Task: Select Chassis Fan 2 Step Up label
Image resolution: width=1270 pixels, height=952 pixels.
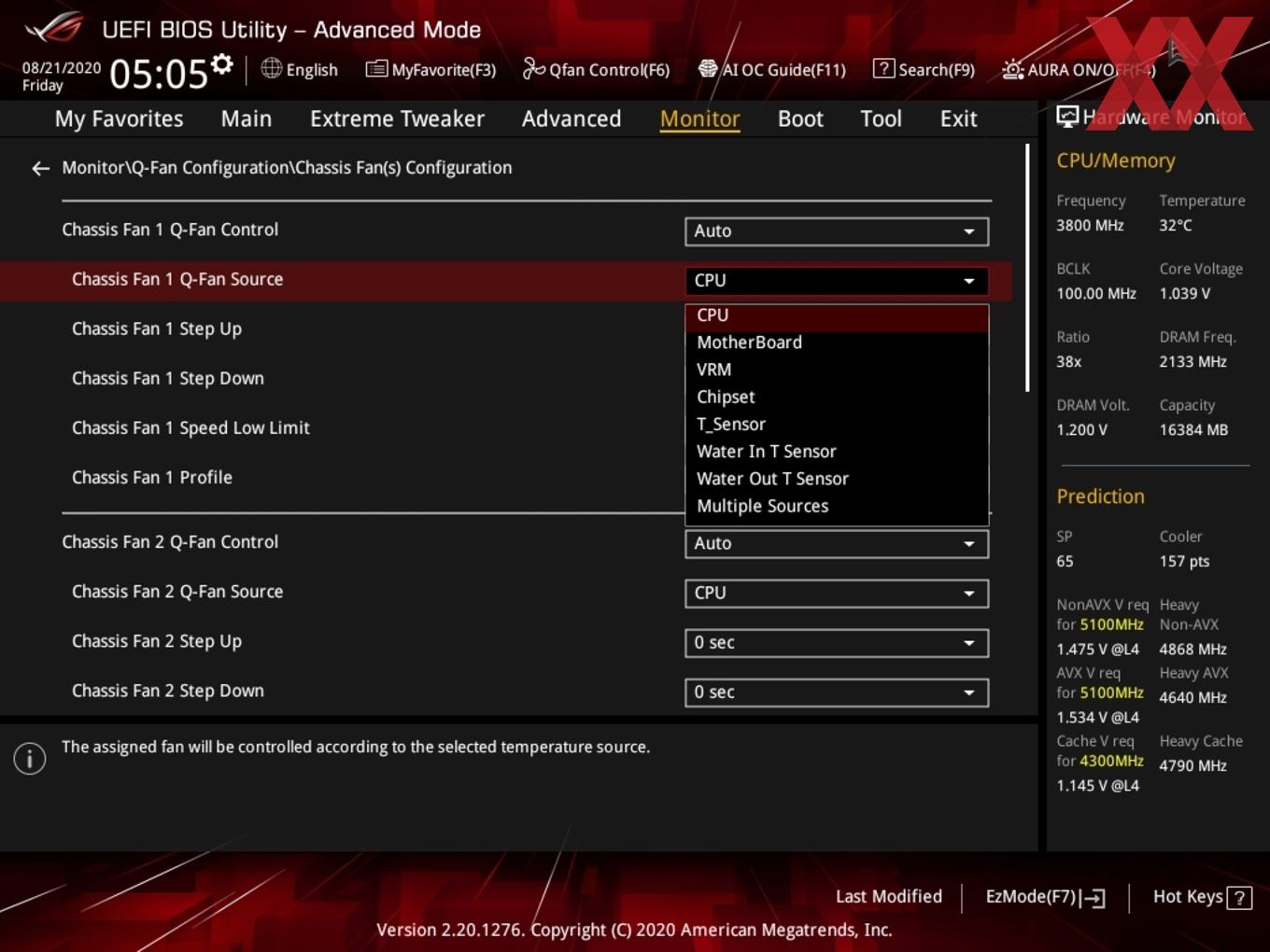Action: [157, 642]
